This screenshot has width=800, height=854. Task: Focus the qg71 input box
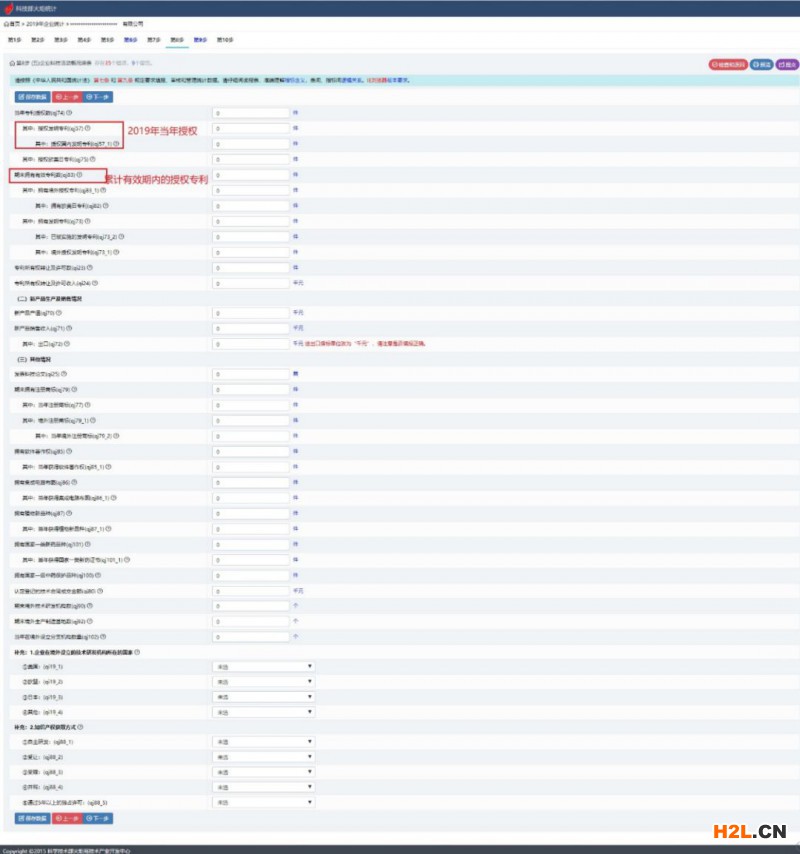(250, 328)
